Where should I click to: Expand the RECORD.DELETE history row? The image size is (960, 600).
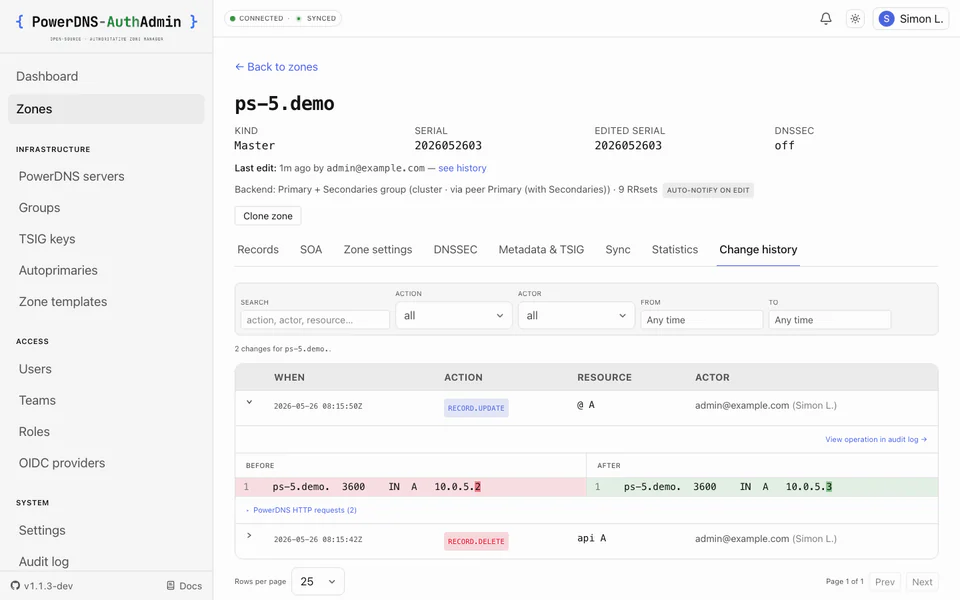point(249,536)
